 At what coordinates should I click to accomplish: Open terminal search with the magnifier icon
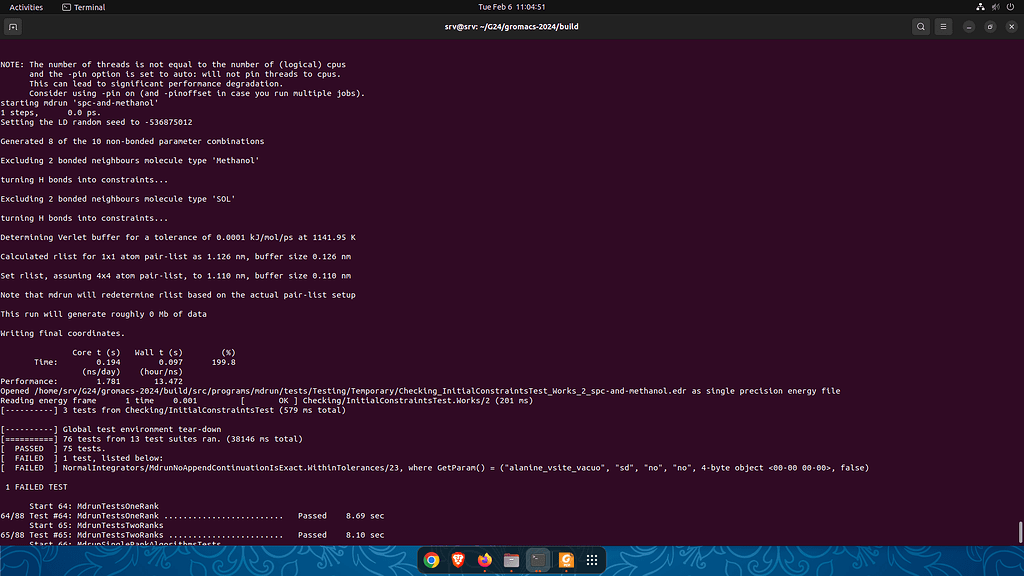click(920, 26)
